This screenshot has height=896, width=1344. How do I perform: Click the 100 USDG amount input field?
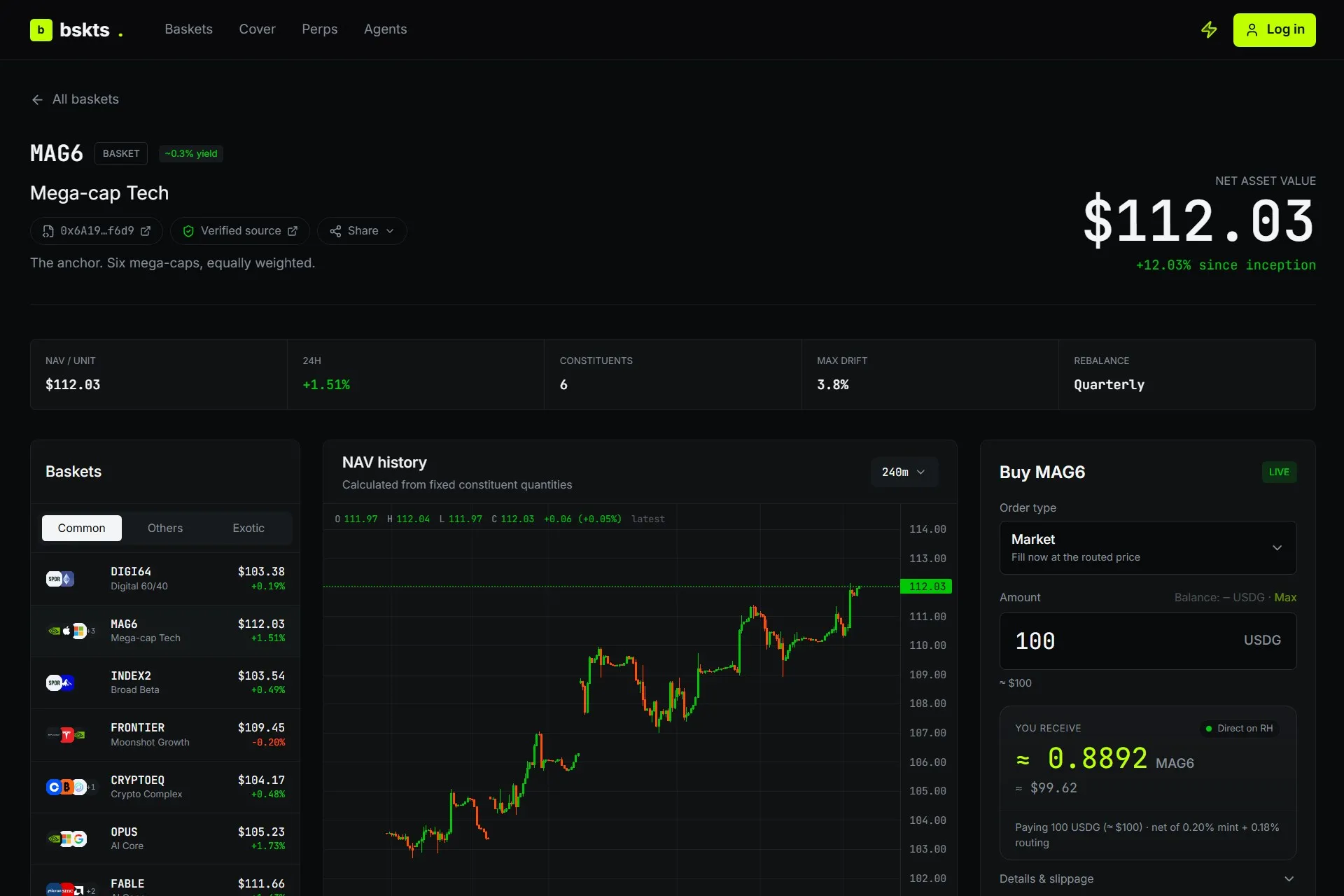coord(1148,641)
